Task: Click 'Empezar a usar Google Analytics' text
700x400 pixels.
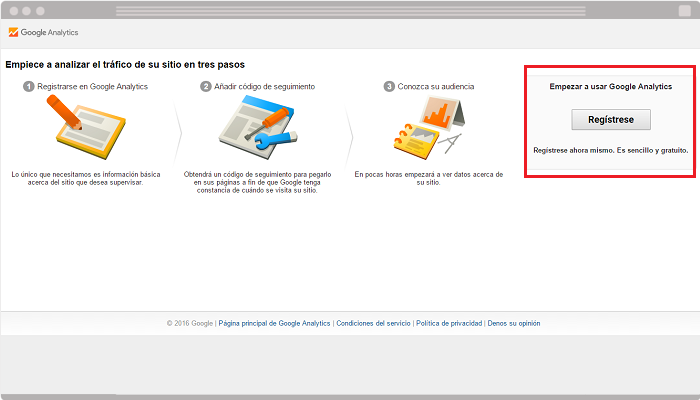Action: click(x=611, y=87)
